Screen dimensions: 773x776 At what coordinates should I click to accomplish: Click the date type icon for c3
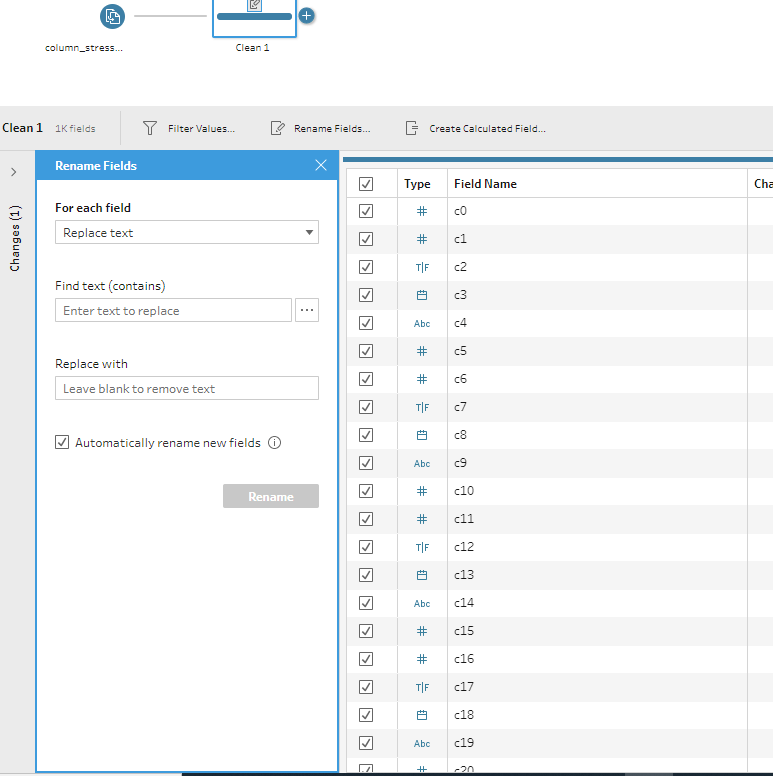point(422,295)
